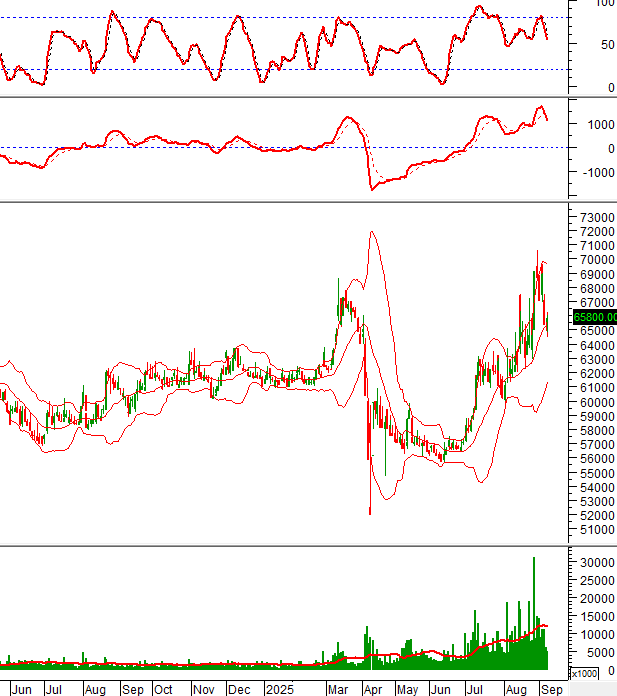Select the May month marker

click(x=407, y=689)
